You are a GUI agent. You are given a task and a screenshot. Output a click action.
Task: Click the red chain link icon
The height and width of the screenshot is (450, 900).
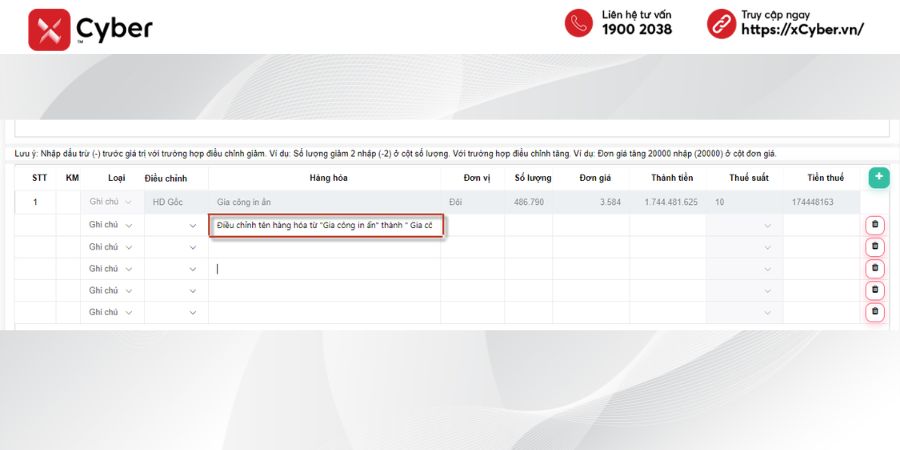[x=721, y=24]
